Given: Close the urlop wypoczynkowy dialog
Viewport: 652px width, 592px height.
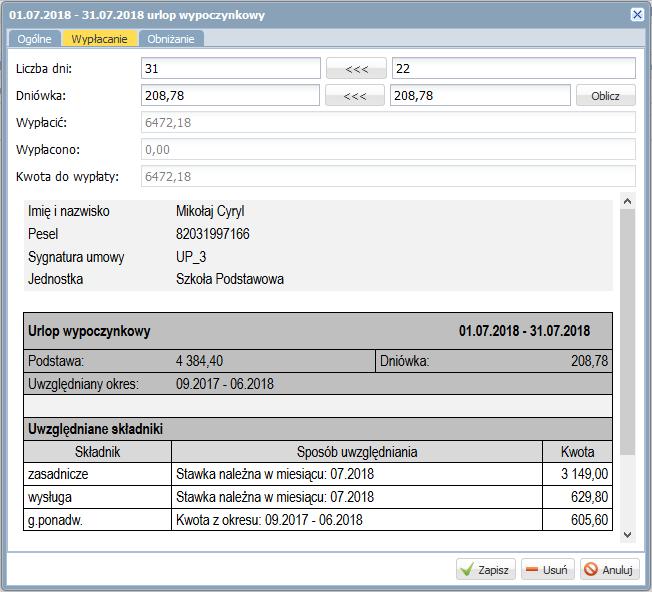Looking at the screenshot, I should (637, 15).
